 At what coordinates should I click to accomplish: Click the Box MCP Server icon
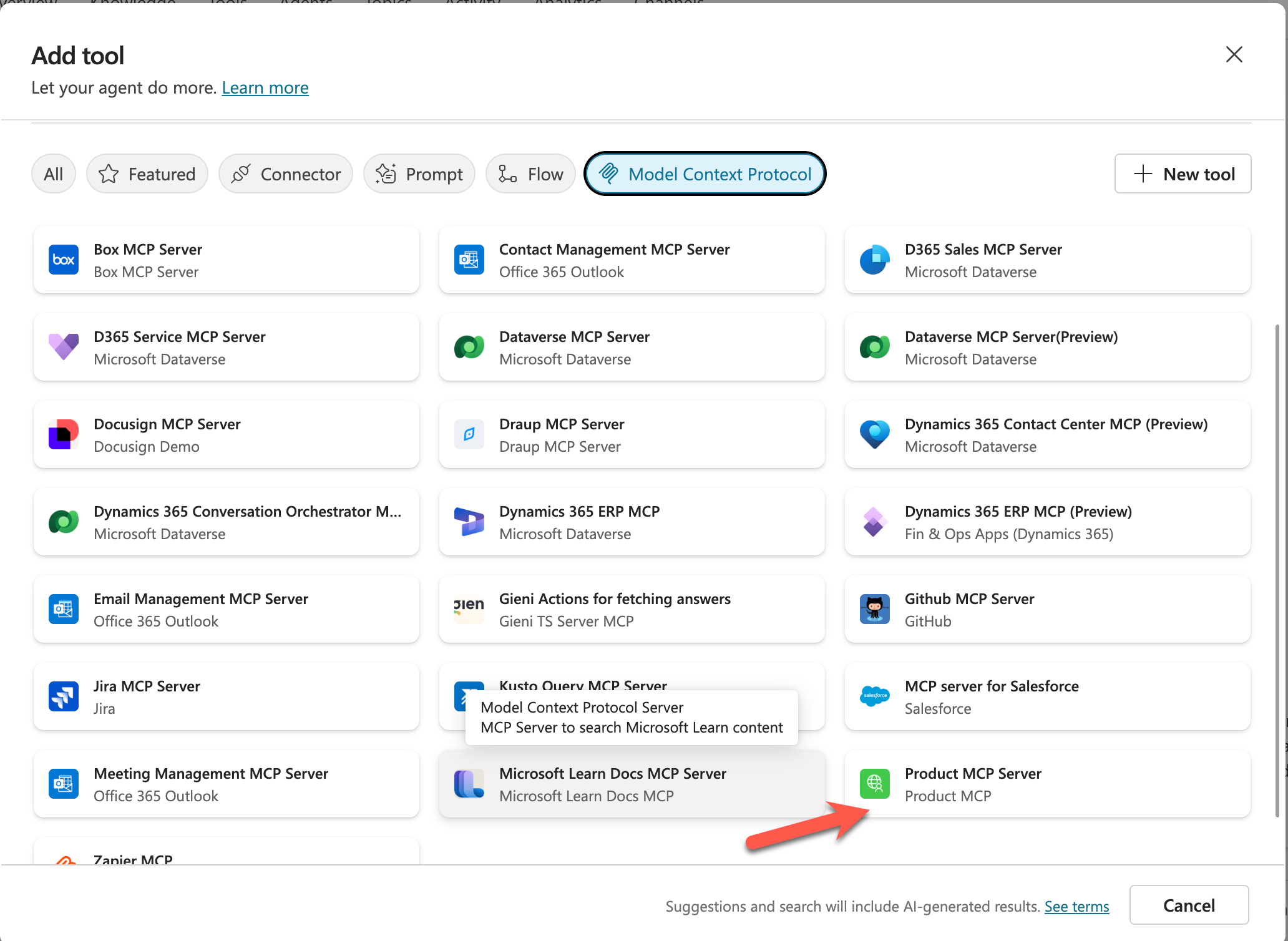tap(64, 260)
